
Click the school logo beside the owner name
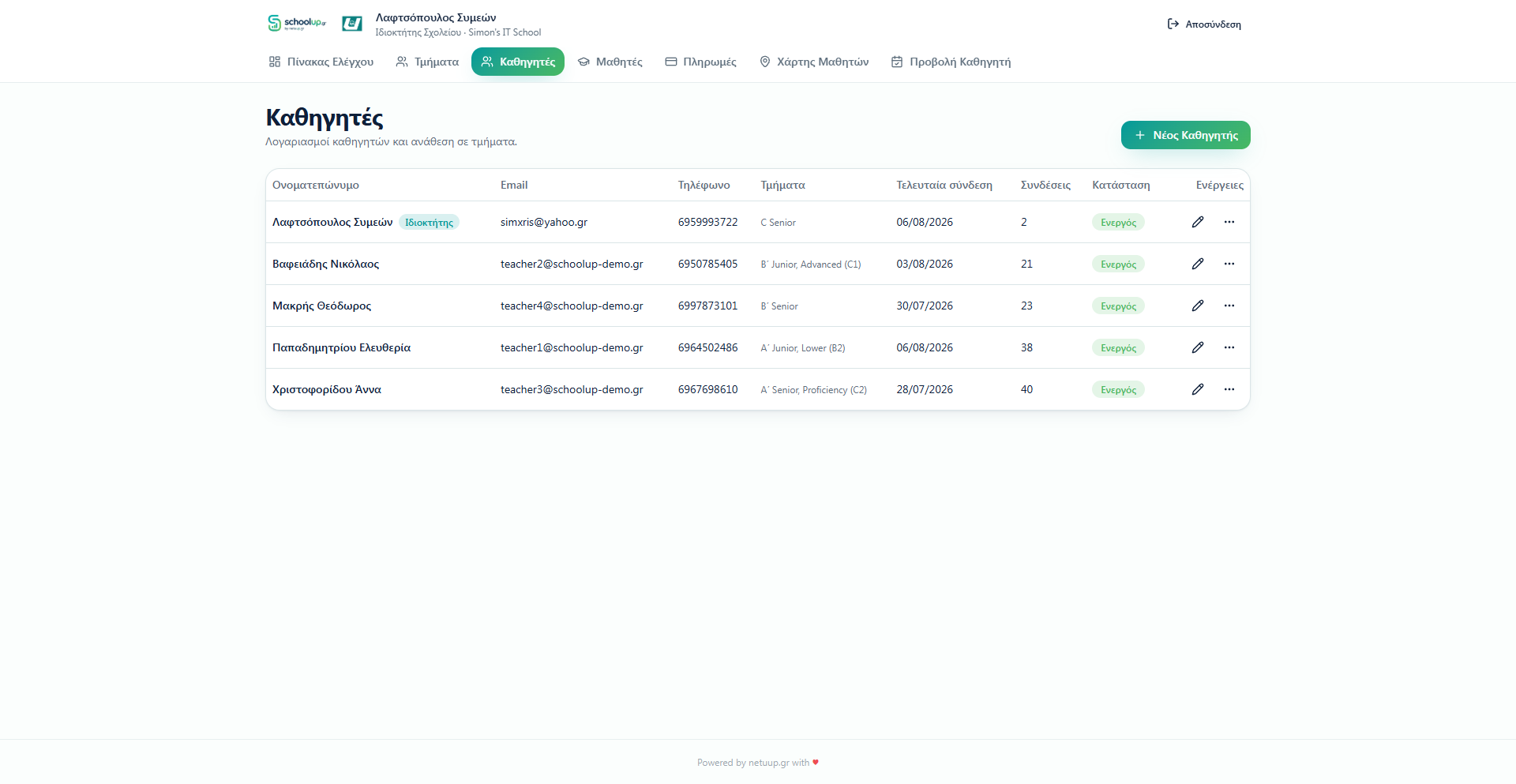point(352,24)
